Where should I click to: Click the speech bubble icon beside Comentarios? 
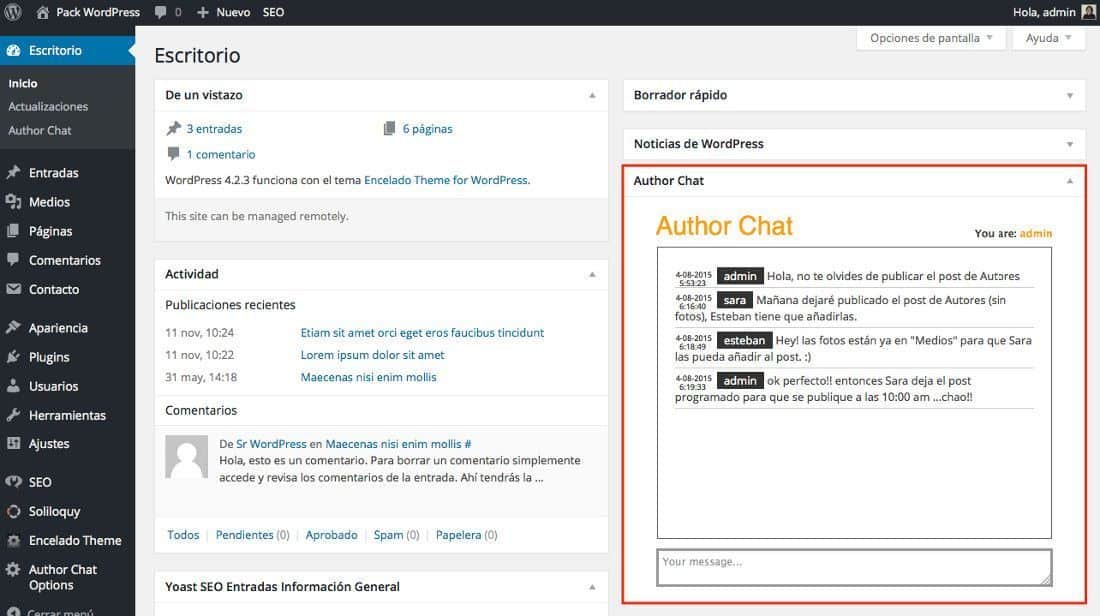coord(13,260)
